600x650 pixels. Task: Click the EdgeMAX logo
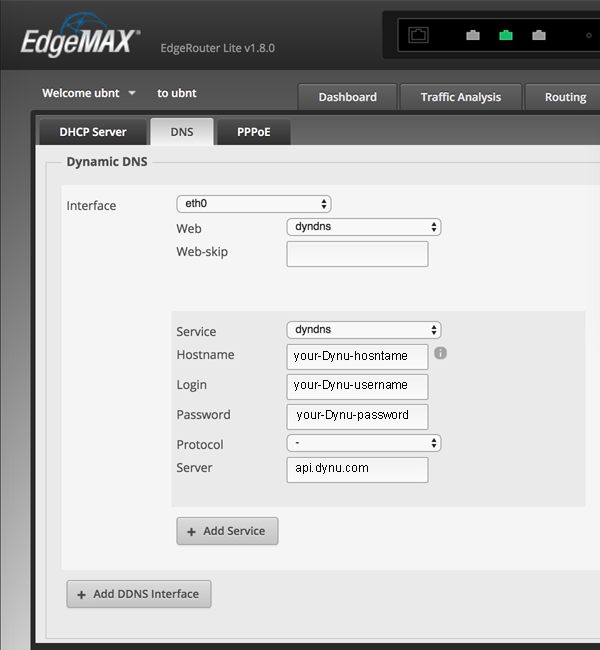80,35
